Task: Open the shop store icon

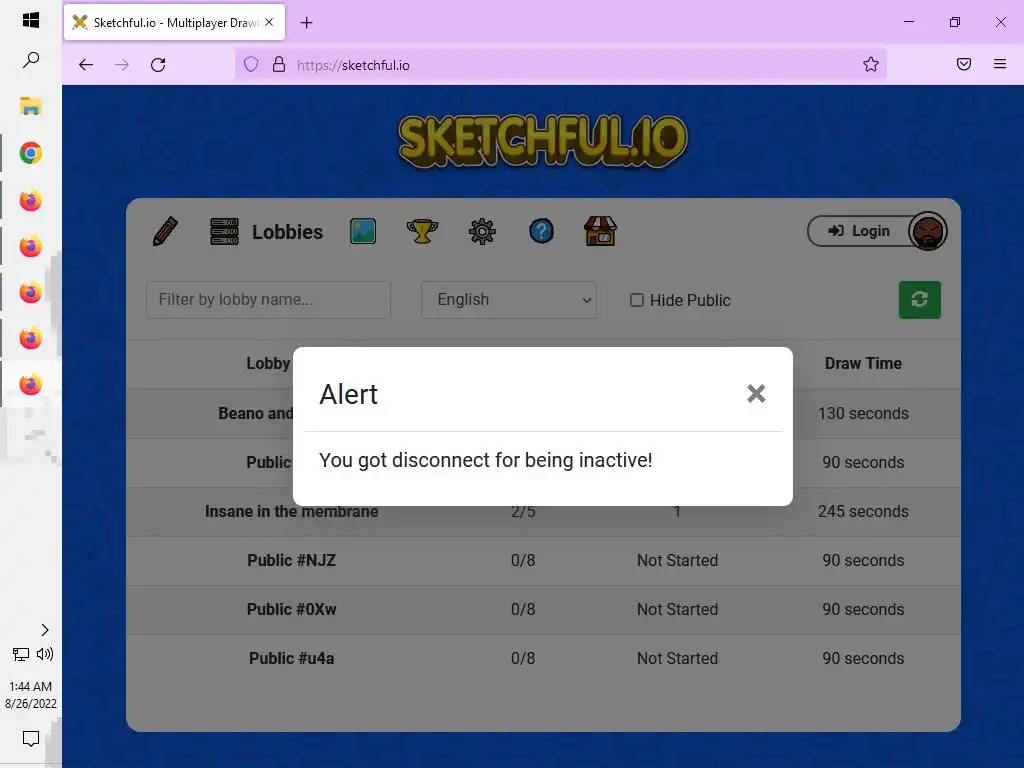Action: tap(600, 231)
